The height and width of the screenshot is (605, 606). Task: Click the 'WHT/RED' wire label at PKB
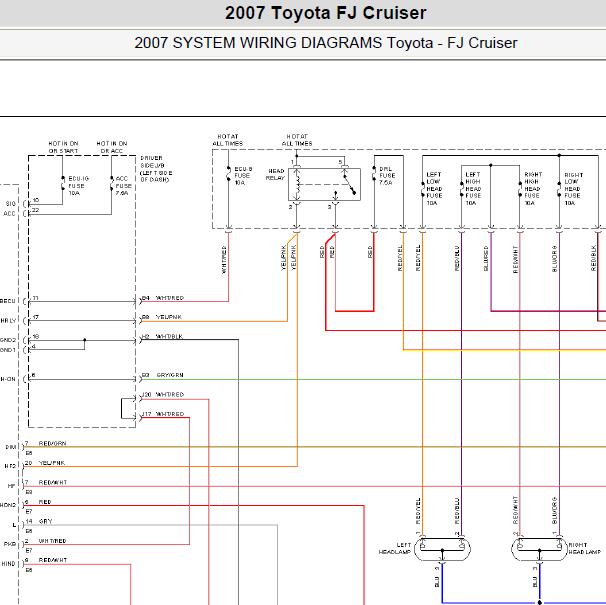click(53, 541)
